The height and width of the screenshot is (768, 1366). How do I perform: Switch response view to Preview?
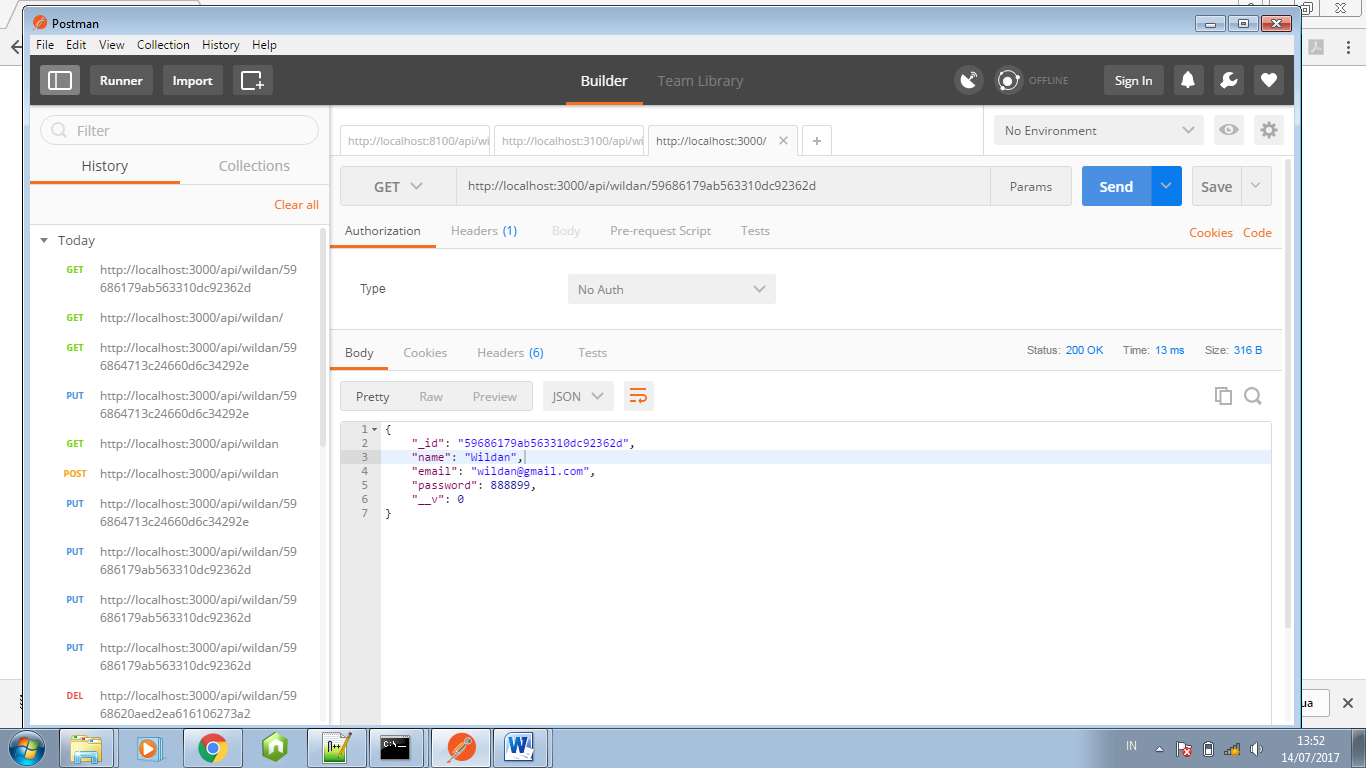click(x=495, y=396)
